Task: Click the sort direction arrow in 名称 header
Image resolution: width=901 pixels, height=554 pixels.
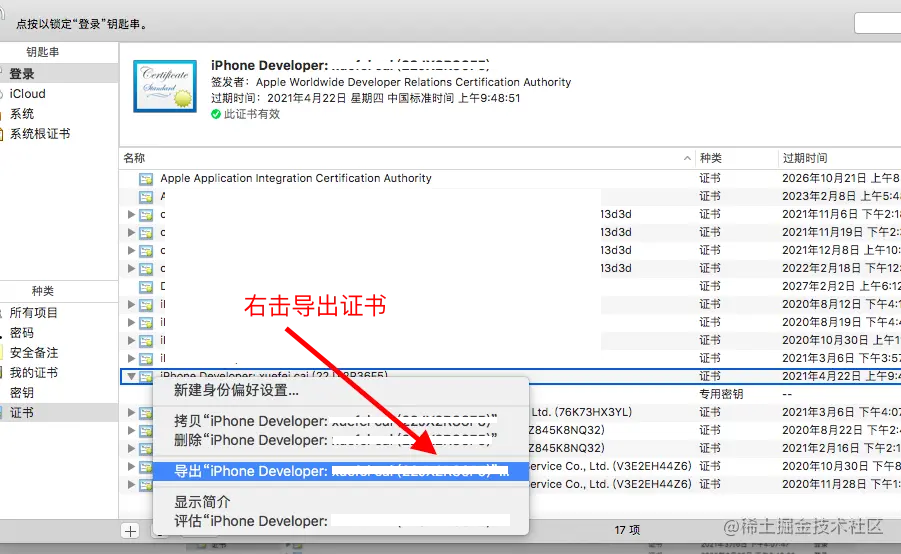Action: coord(687,158)
